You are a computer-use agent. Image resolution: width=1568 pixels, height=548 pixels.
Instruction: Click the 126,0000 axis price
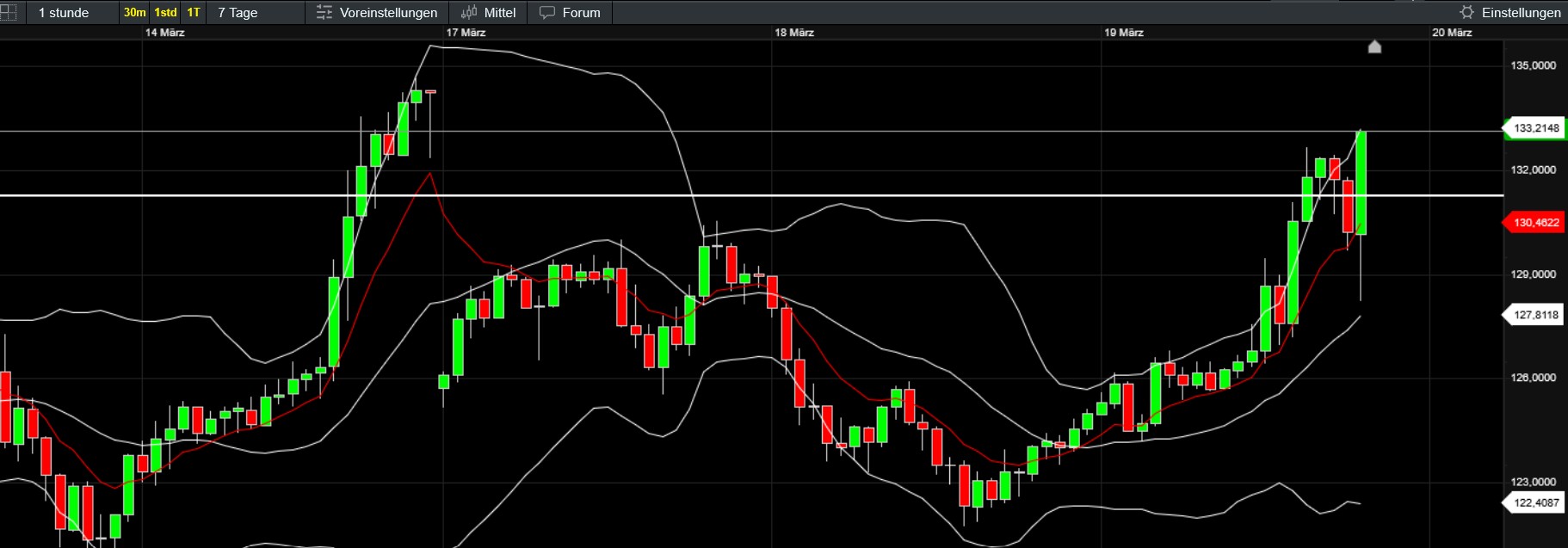(x=1534, y=378)
